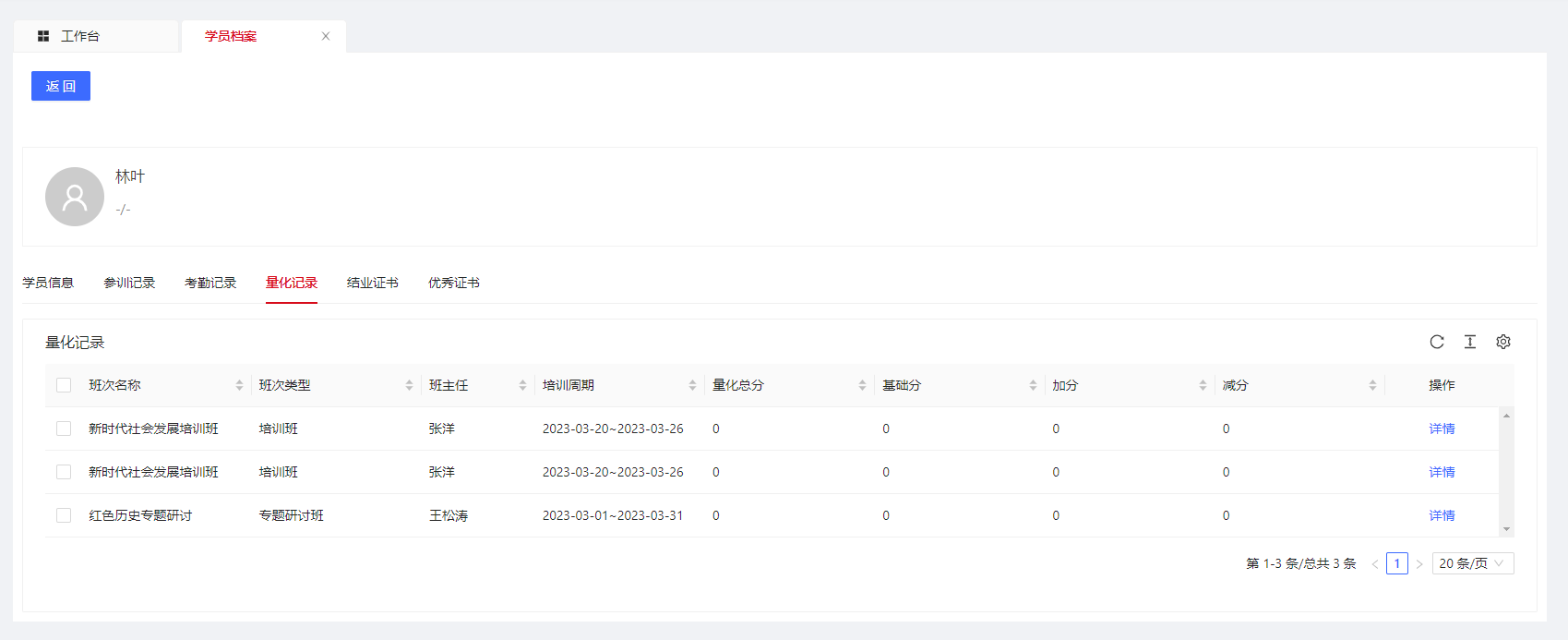The width and height of the screenshot is (1568, 640).
Task: Select first 新时代社会发展培训班 row checkbox
Action: (64, 429)
